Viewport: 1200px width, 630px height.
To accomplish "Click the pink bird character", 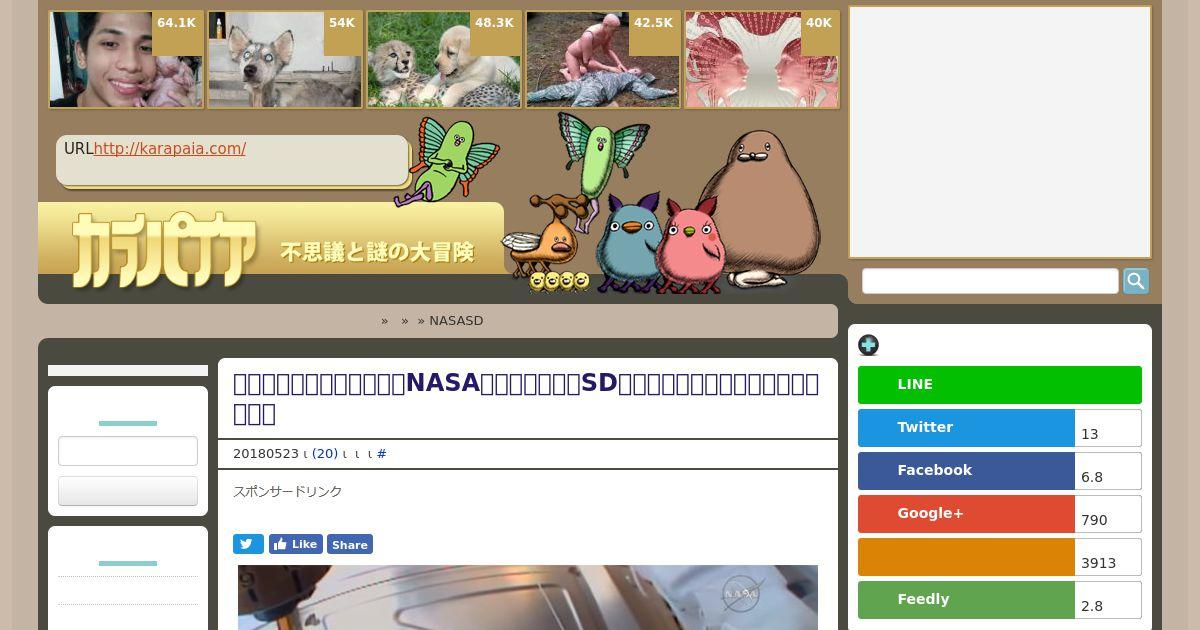I will click(690, 246).
